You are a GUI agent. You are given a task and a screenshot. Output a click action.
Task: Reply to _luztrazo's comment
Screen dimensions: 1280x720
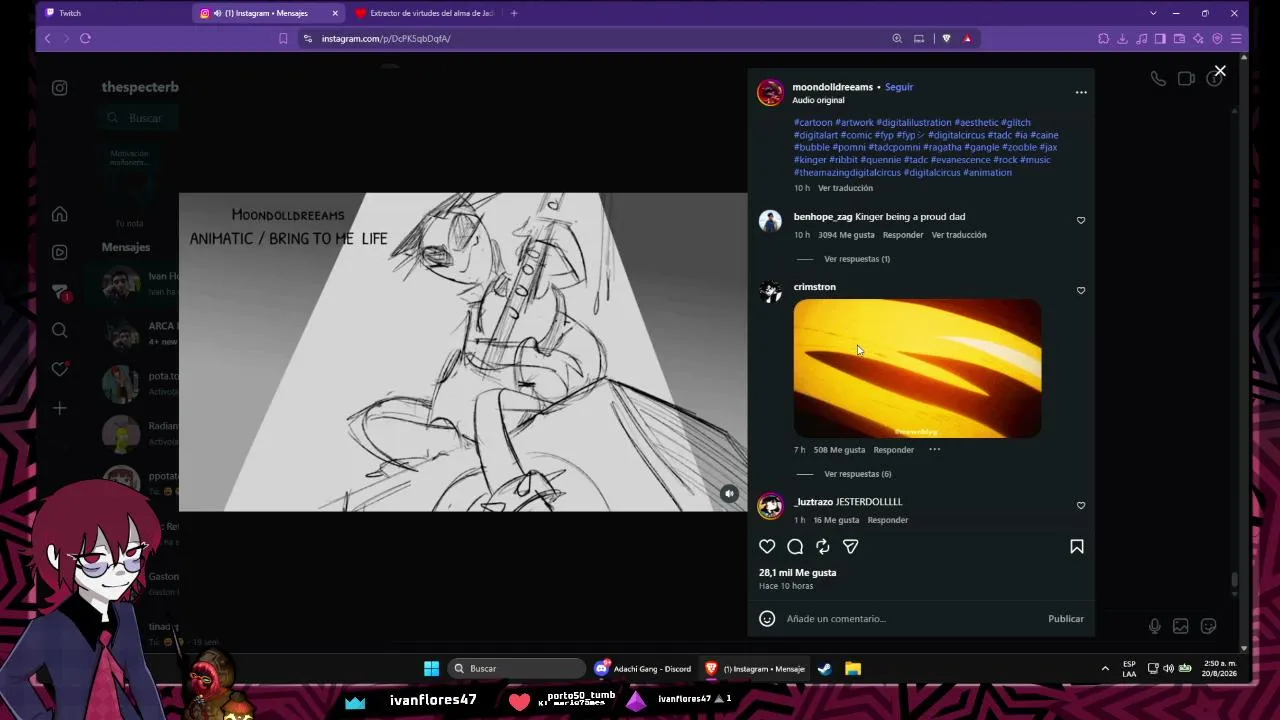[888, 520]
